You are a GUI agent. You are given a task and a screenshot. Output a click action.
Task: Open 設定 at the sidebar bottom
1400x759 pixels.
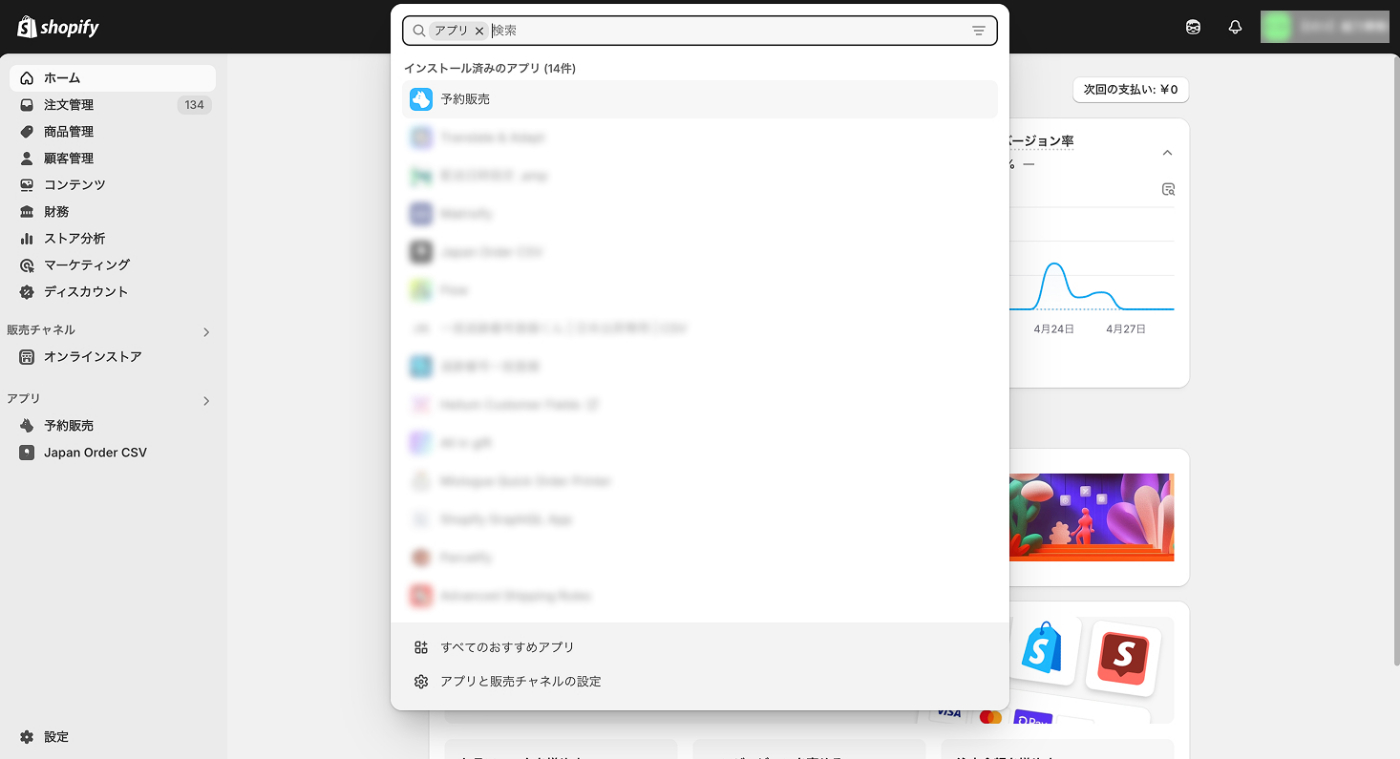113,737
